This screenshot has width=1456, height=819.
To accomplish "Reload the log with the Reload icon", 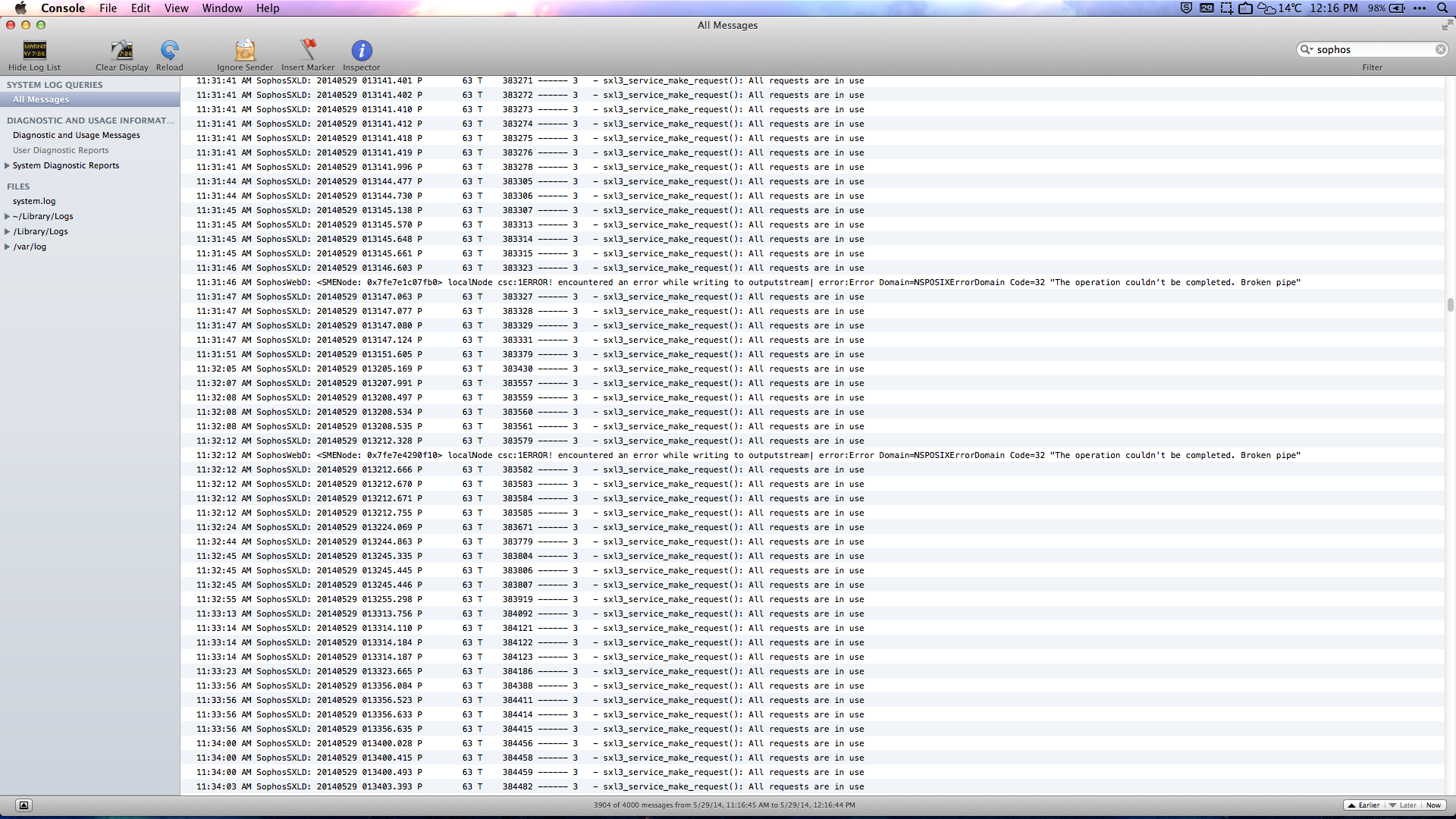I will coord(170,51).
